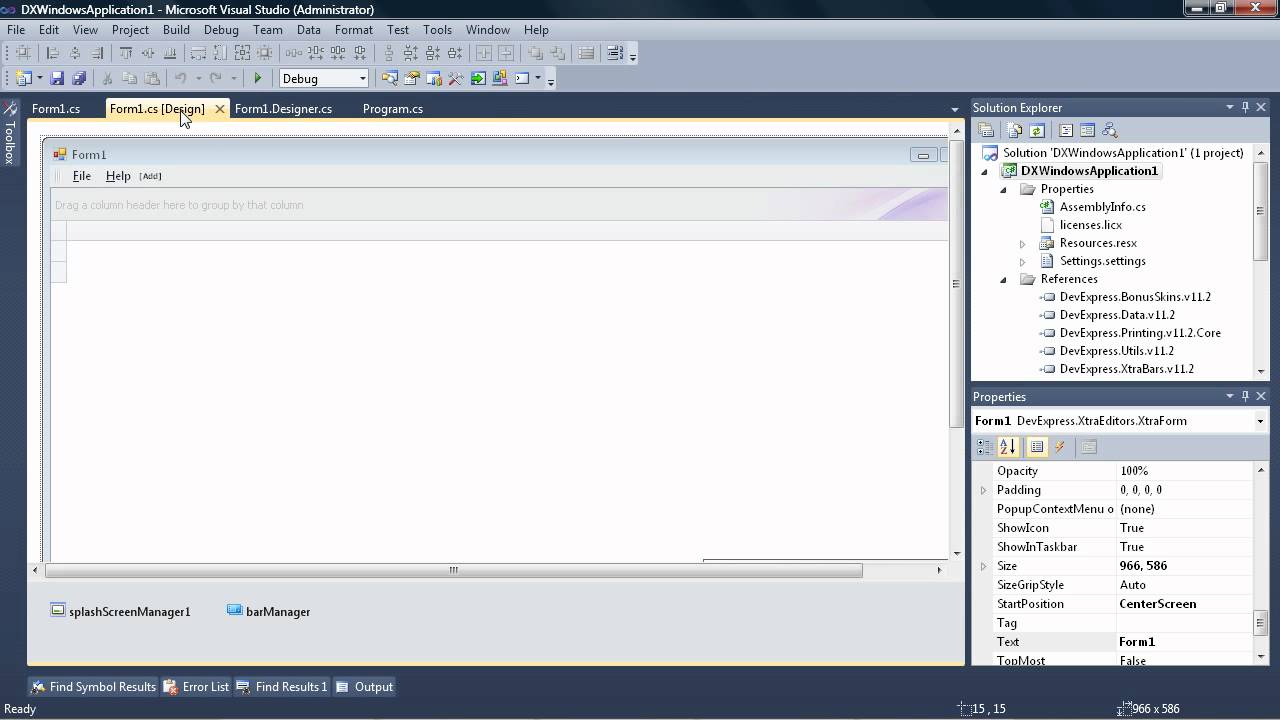Open the Find Symbol Results tab
1280x720 pixels.
(93, 687)
